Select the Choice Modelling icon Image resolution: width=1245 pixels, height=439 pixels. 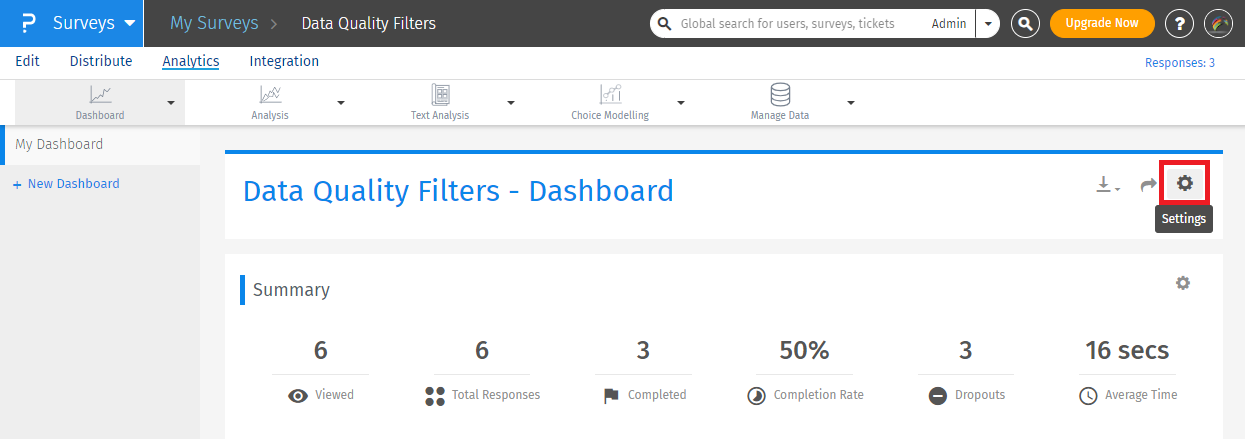610,95
